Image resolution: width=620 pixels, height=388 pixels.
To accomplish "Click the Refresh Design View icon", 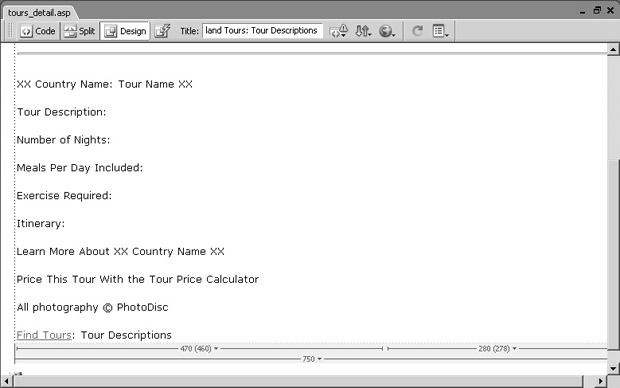I will 418,31.
